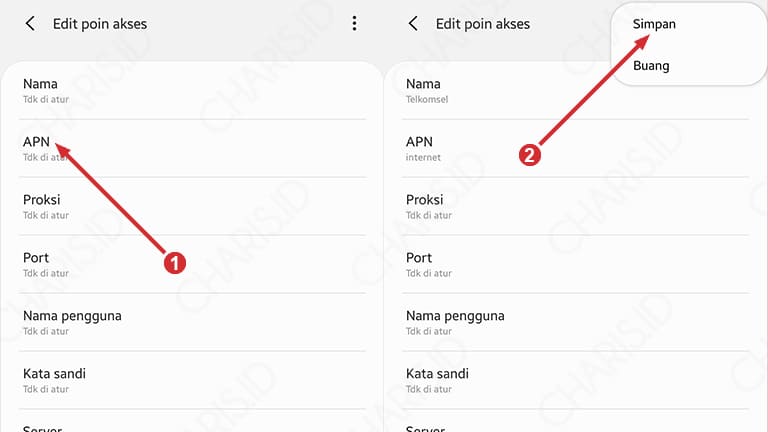Tap back arrow on right screen
This screenshot has height=432, width=768.
coord(413,23)
